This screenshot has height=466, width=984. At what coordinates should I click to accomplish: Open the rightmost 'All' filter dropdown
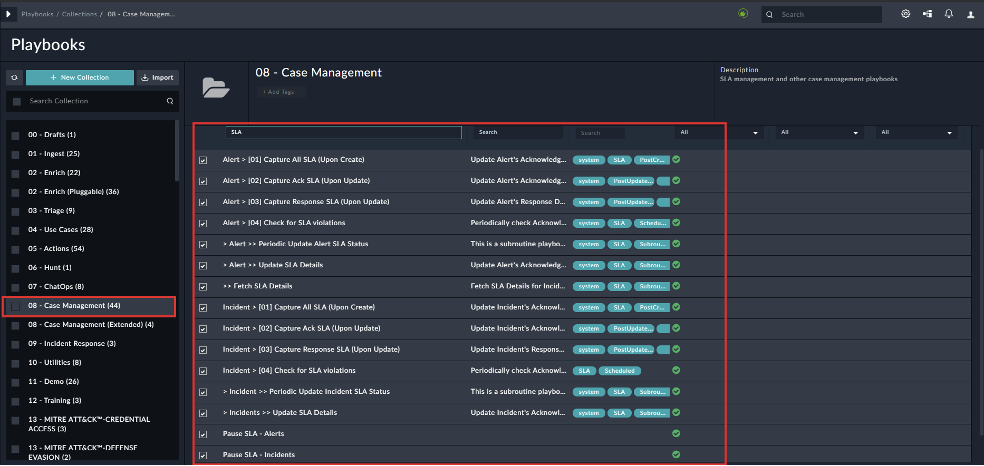click(x=916, y=132)
